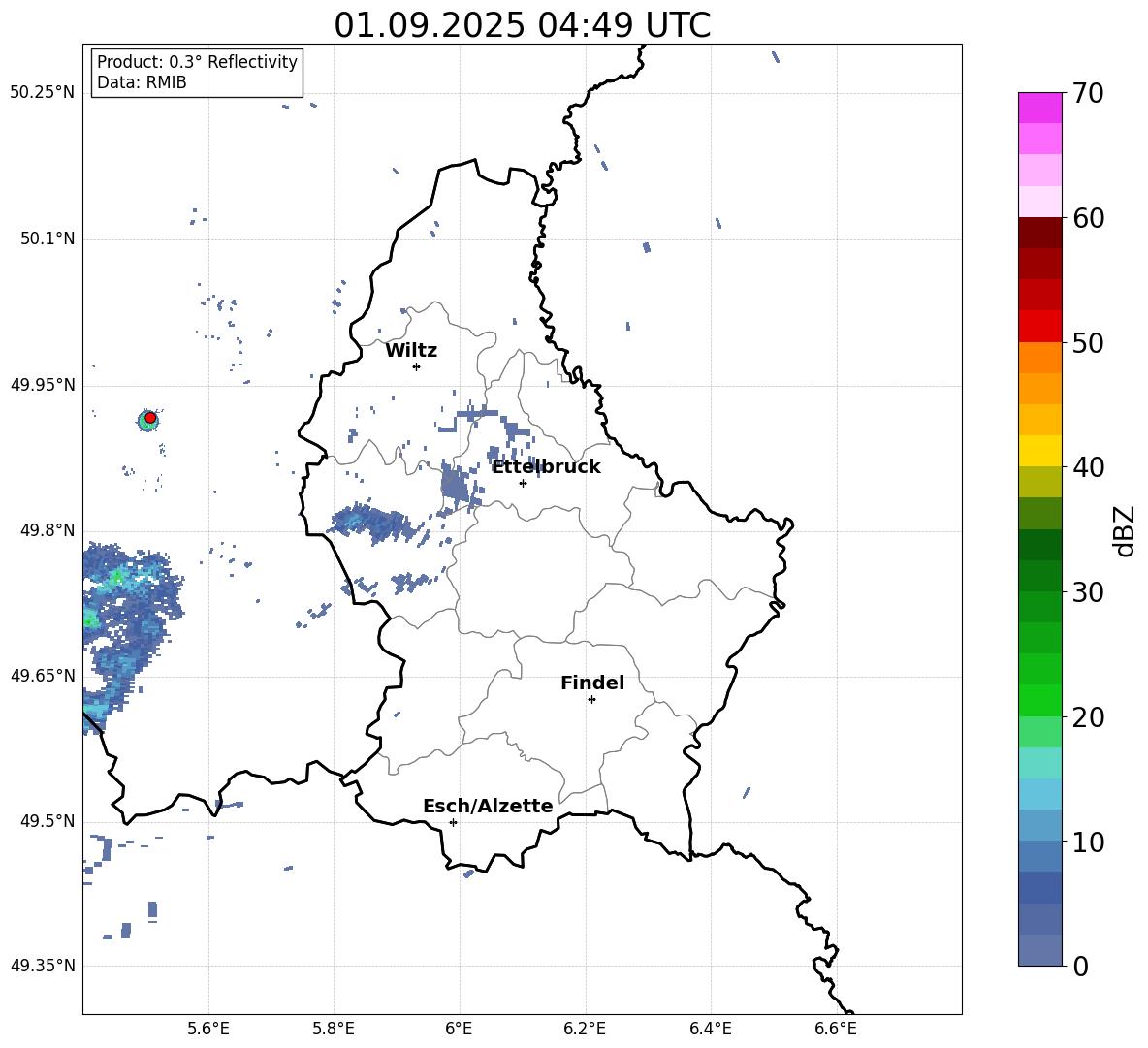Click the dBZ colorbar label

pyautogui.click(x=1125, y=530)
